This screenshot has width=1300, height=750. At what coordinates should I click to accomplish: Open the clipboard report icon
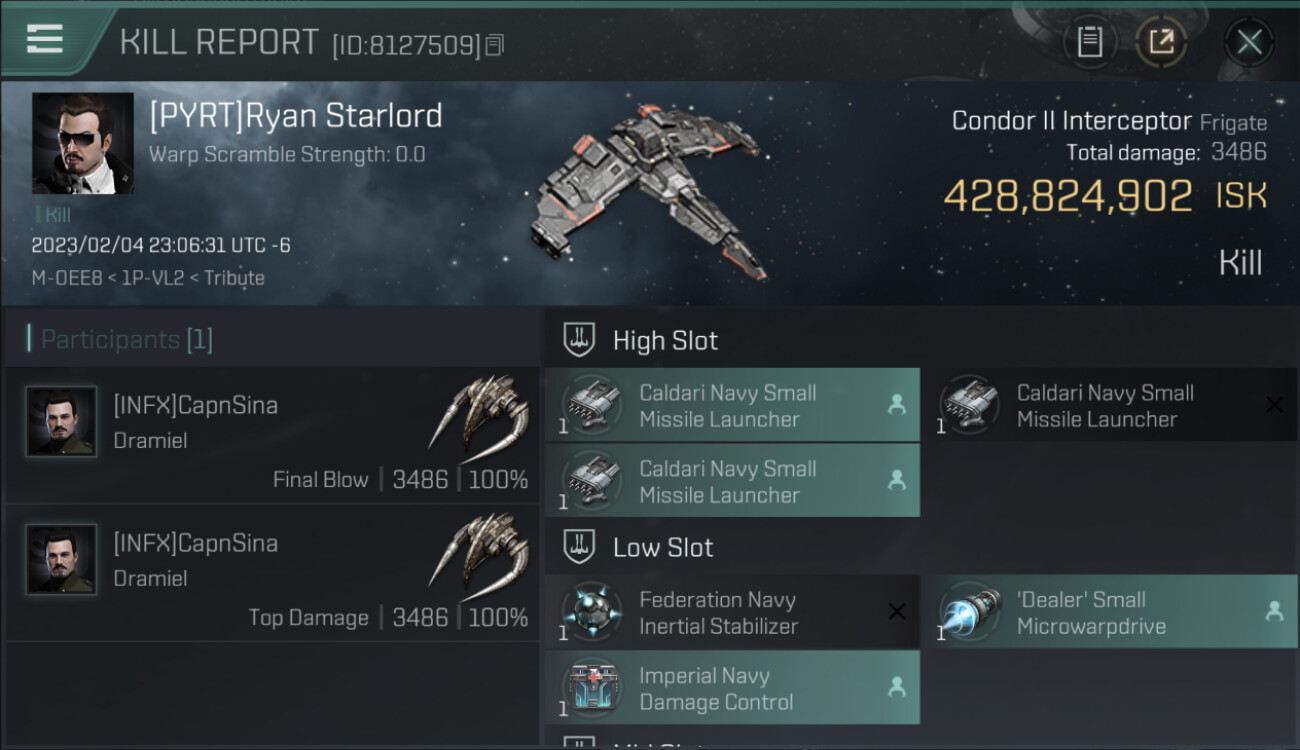point(1089,42)
